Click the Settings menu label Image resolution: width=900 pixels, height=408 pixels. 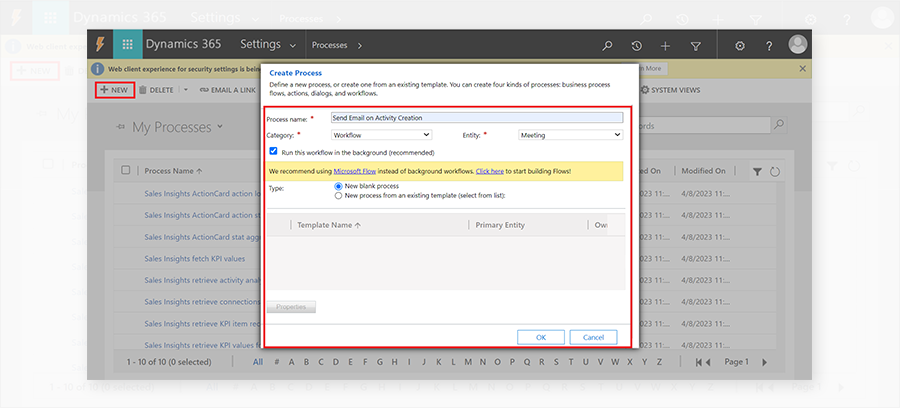pyautogui.click(x=261, y=45)
